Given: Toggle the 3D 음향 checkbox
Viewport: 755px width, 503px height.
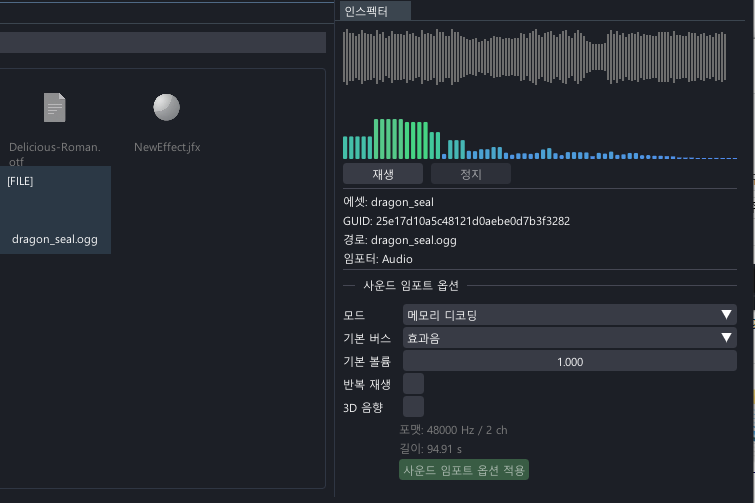Looking at the screenshot, I should [413, 407].
